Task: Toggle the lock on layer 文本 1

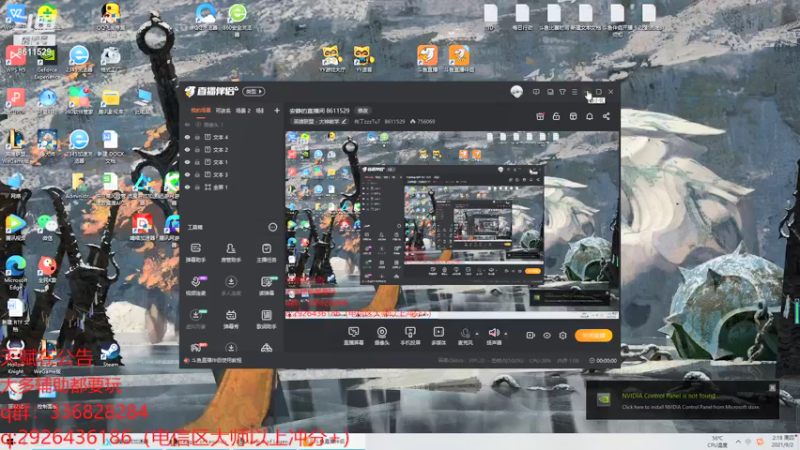Action: click(197, 162)
